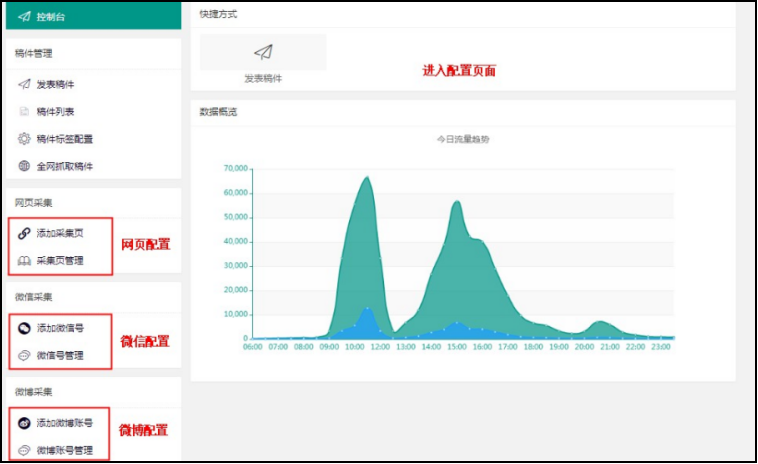
Task: Click the 采集页管理 book icon
Action: pyautogui.click(x=24, y=261)
